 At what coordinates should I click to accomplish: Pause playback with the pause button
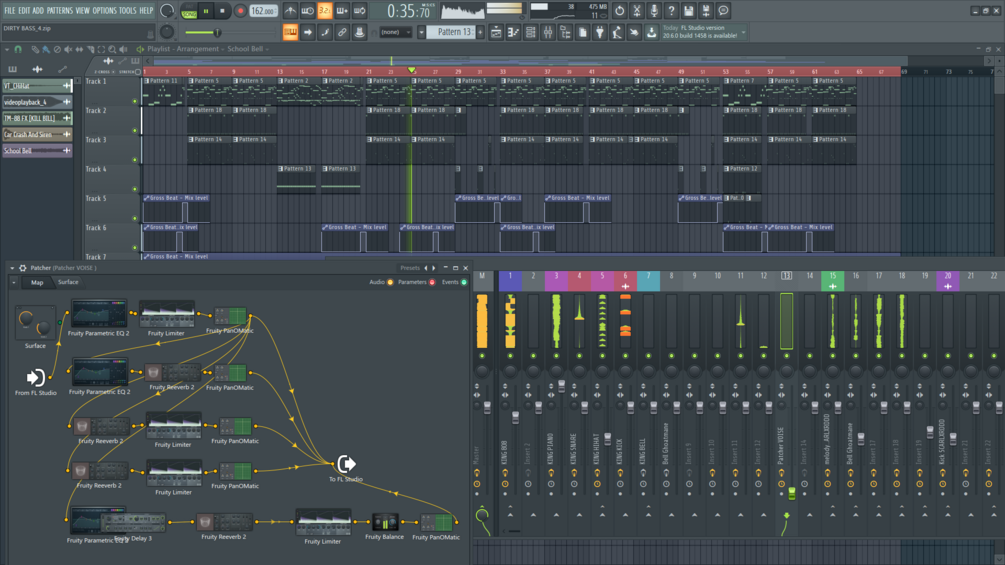click(206, 11)
